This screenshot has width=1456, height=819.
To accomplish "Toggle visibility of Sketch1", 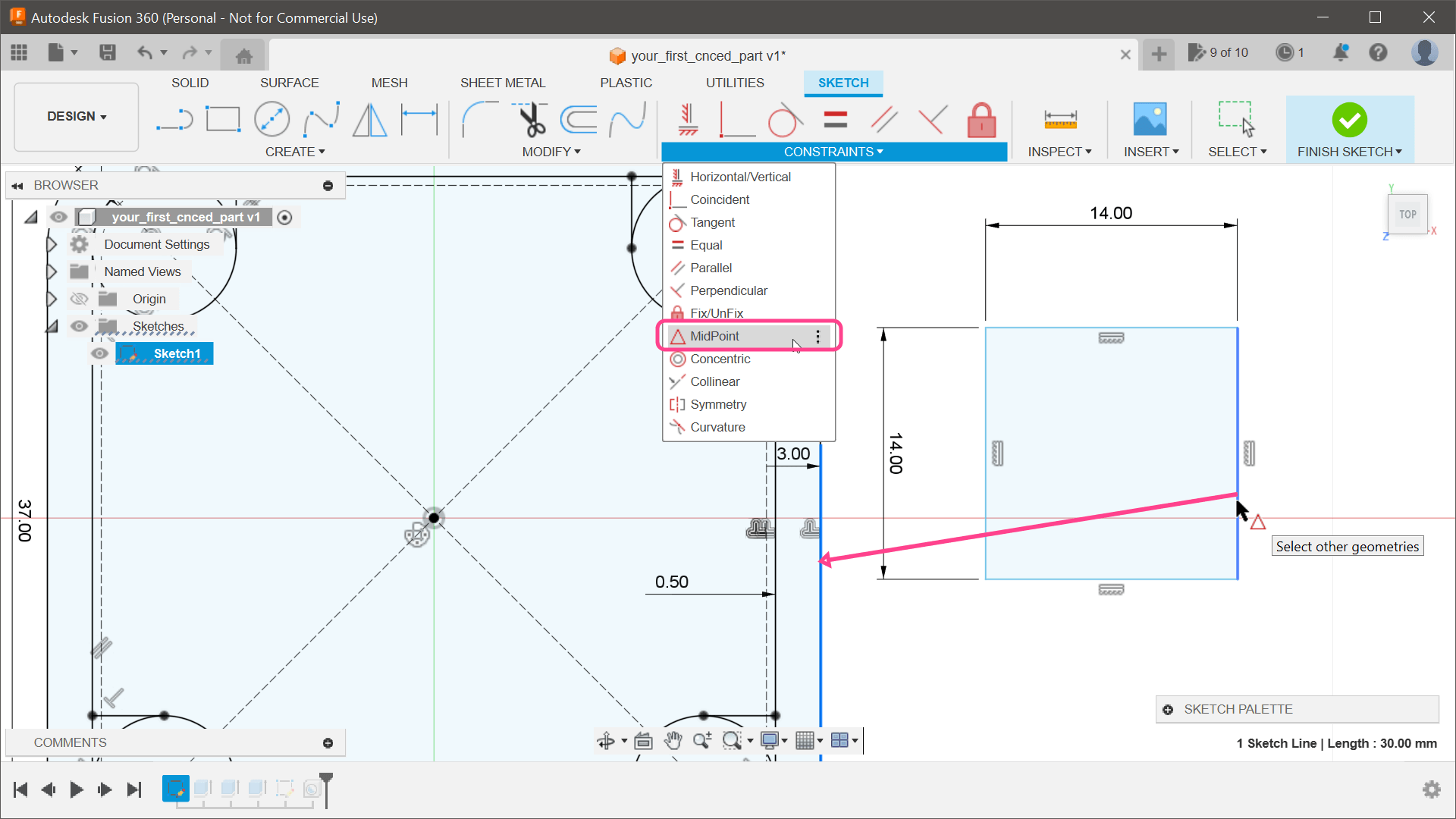I will [x=99, y=353].
